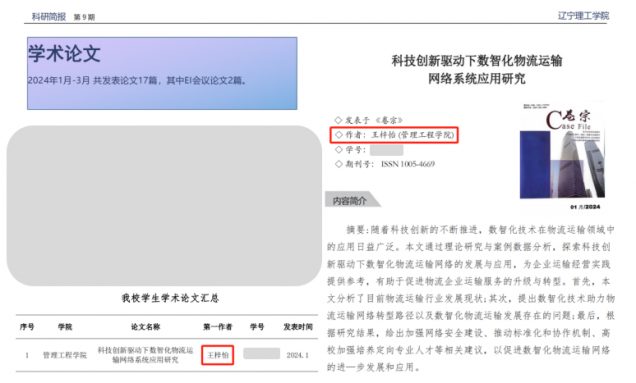Image resolution: width=636 pixels, height=383 pixels.
Task: Click the 论文名称 column header
Action: (145, 327)
